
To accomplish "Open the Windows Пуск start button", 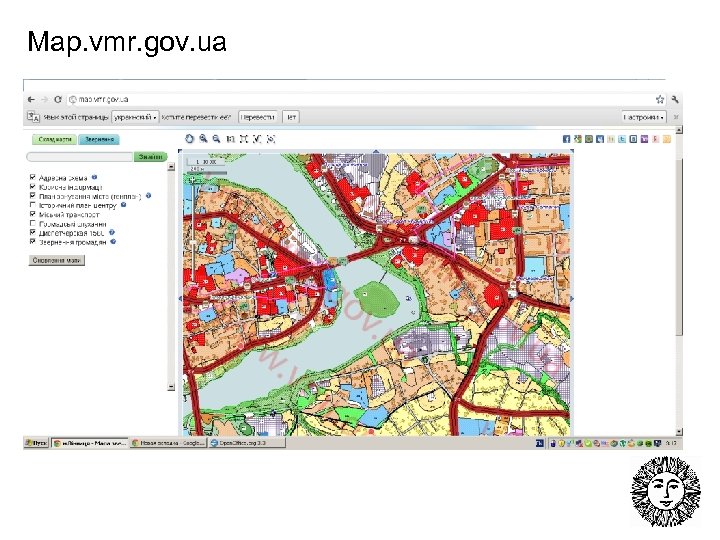I will click(36, 443).
